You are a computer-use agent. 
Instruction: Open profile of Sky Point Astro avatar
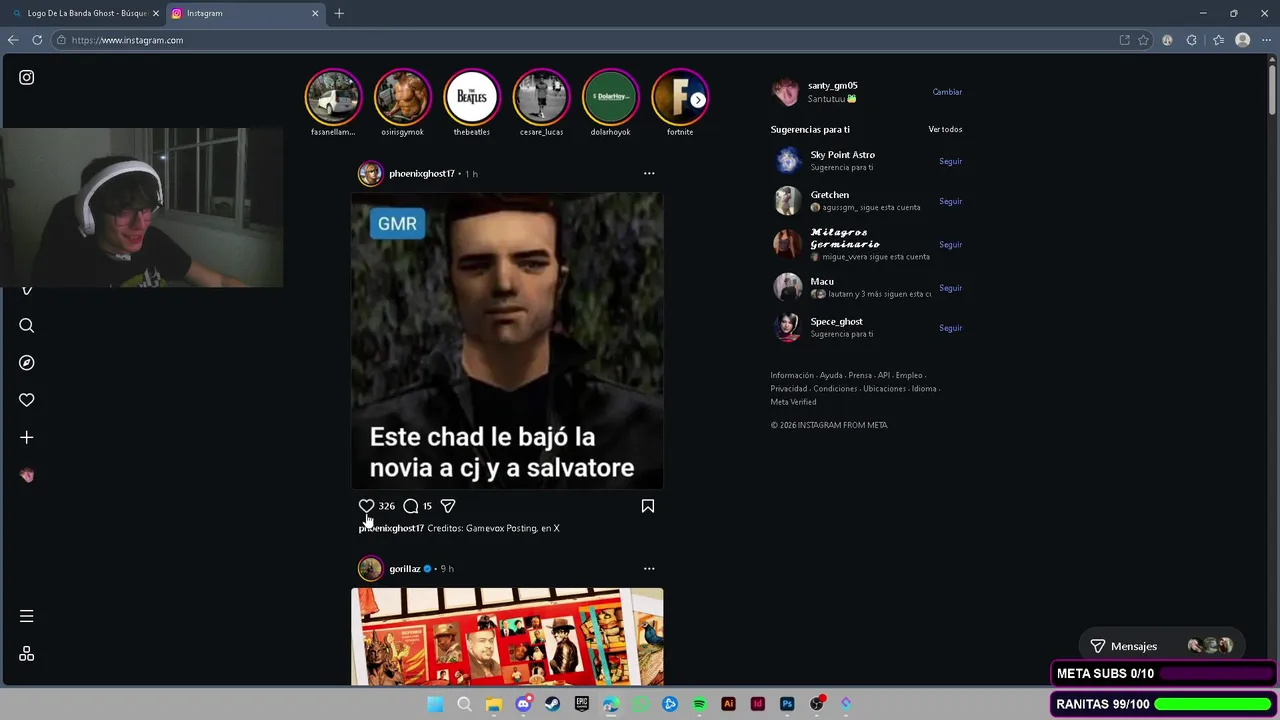click(x=788, y=161)
